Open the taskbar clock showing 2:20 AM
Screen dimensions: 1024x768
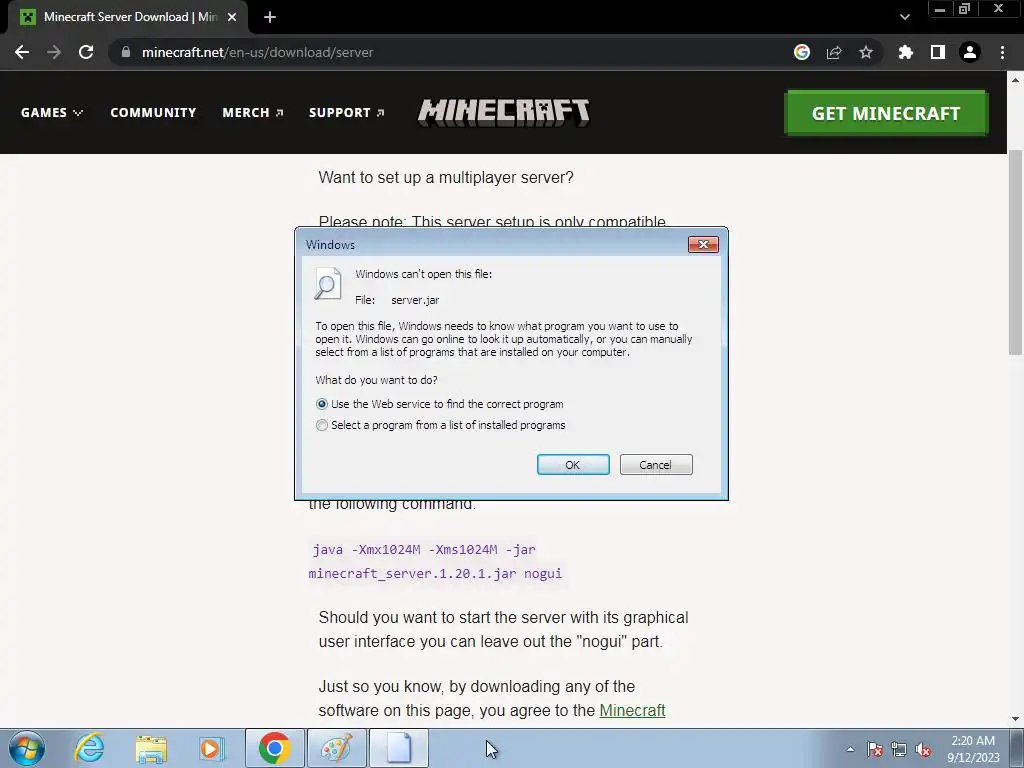click(x=973, y=749)
